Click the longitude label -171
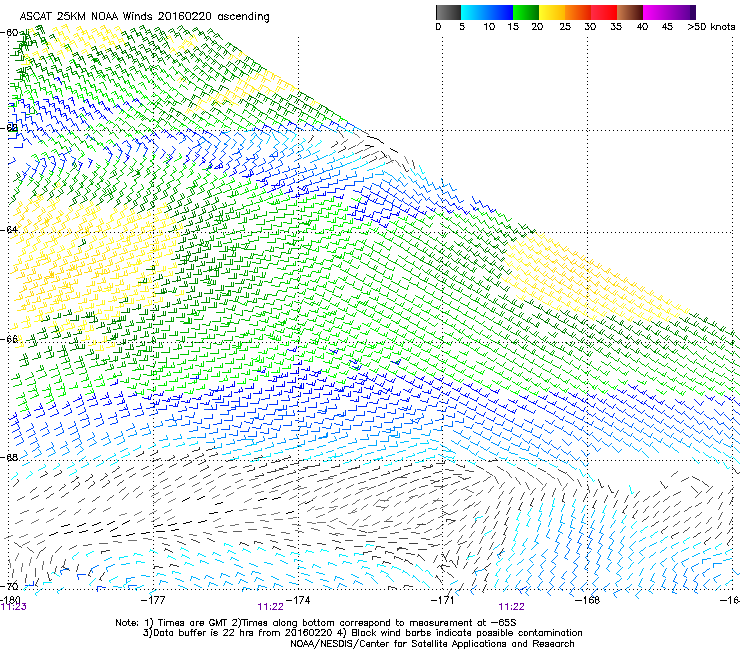 pyautogui.click(x=443, y=600)
